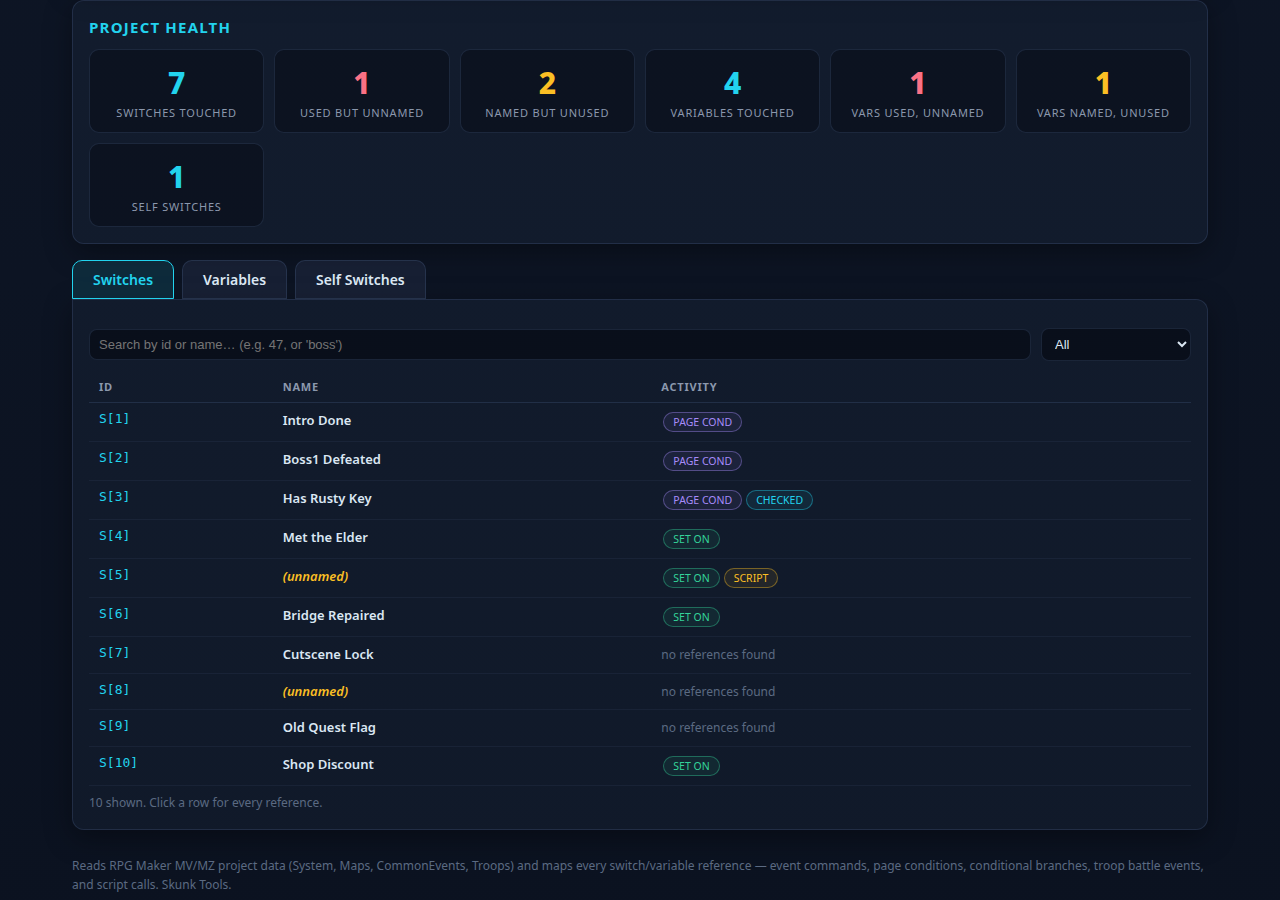1280x900 pixels.
Task: Click the search by id or name field
Action: click(x=560, y=344)
